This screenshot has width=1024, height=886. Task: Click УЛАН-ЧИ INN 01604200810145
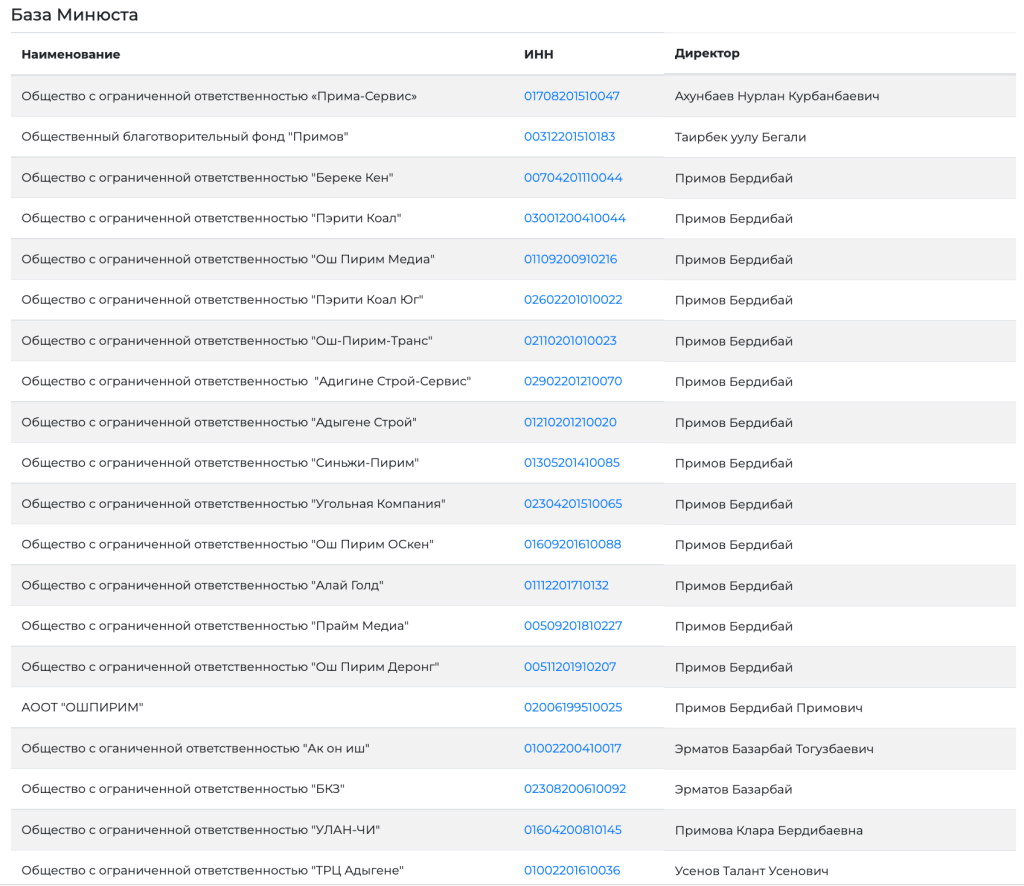pos(572,830)
